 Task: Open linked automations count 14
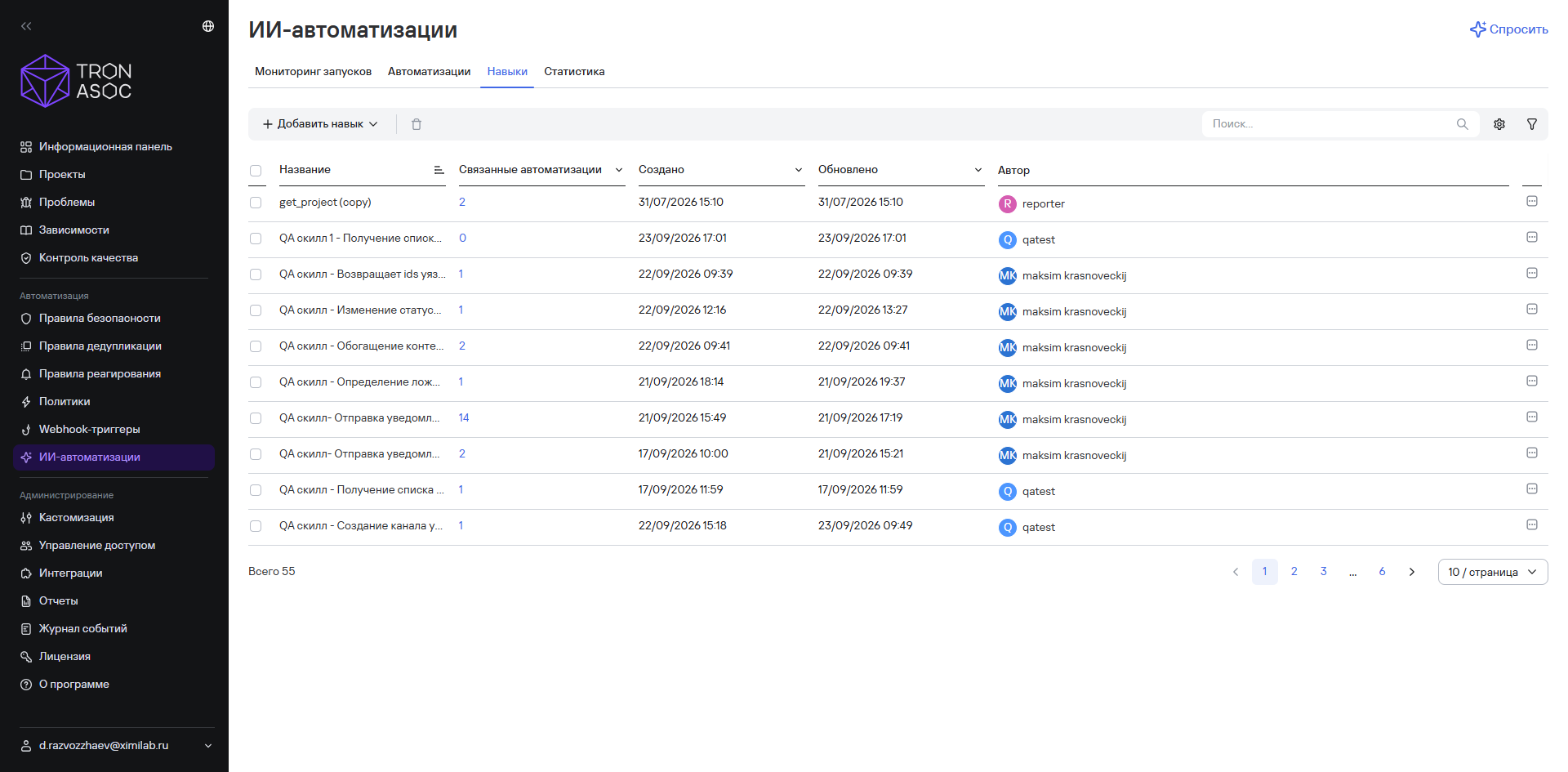point(464,418)
